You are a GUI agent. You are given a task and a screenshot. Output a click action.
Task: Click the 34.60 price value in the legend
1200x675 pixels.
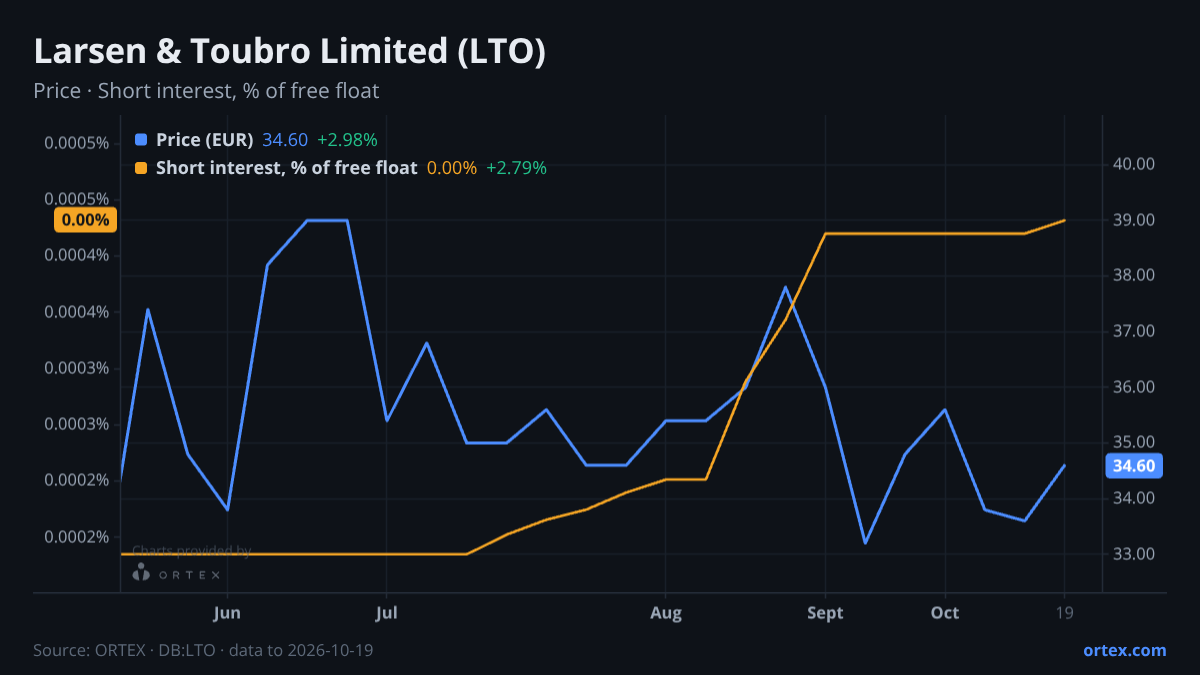pos(285,140)
